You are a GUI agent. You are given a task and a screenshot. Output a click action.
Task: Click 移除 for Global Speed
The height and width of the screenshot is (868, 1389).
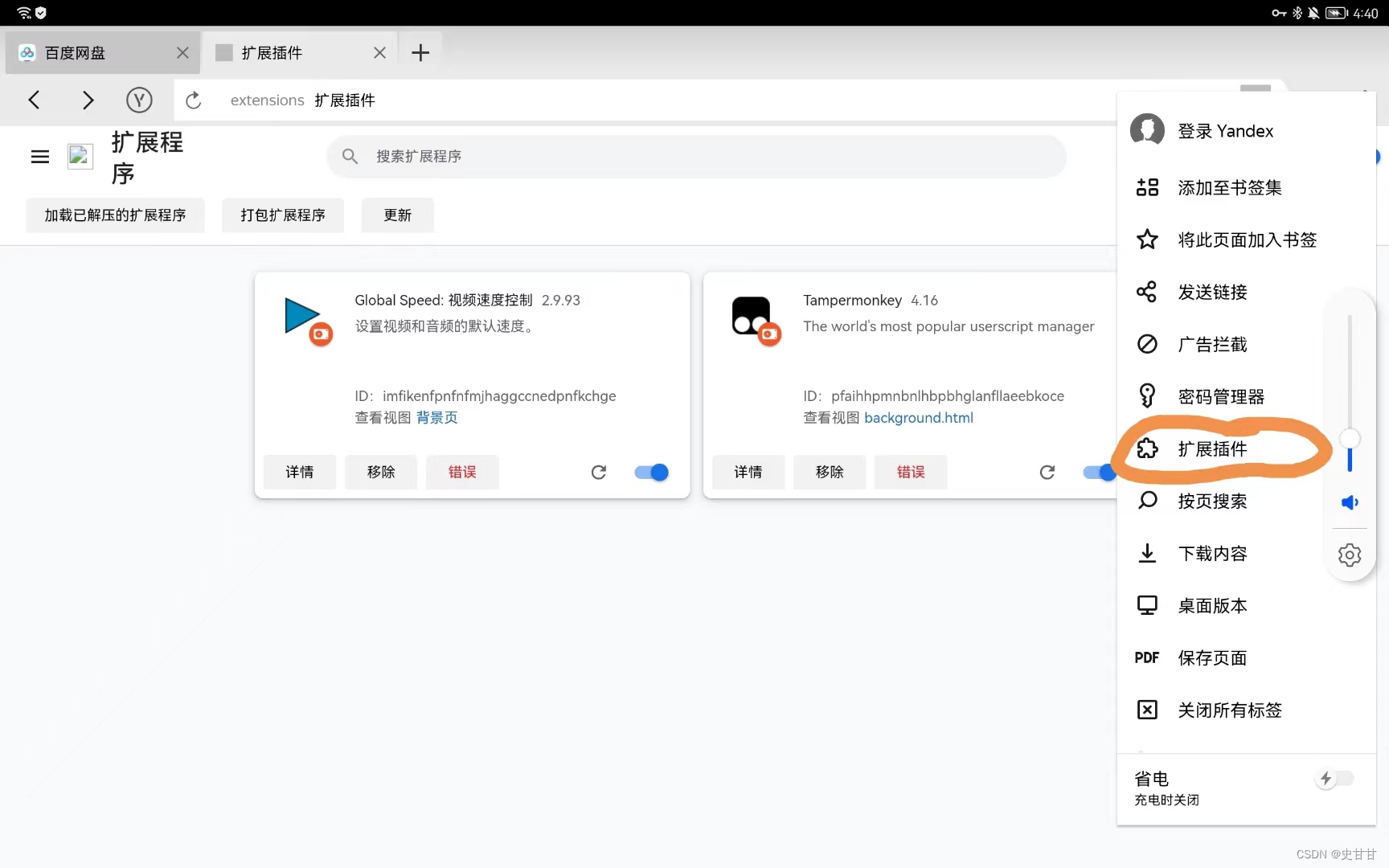[x=381, y=472]
